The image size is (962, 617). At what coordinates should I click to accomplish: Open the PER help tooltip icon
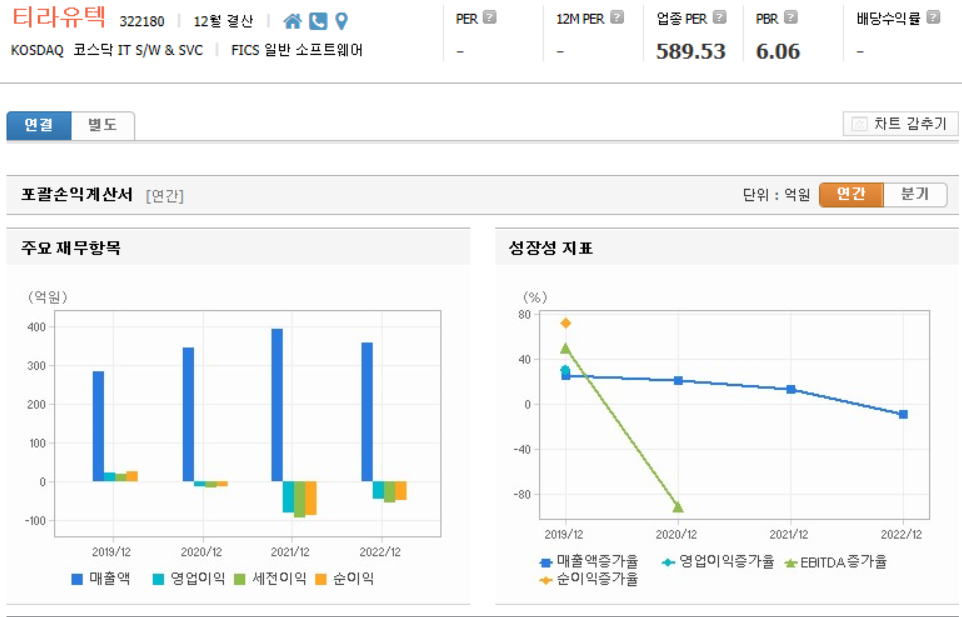[487, 16]
